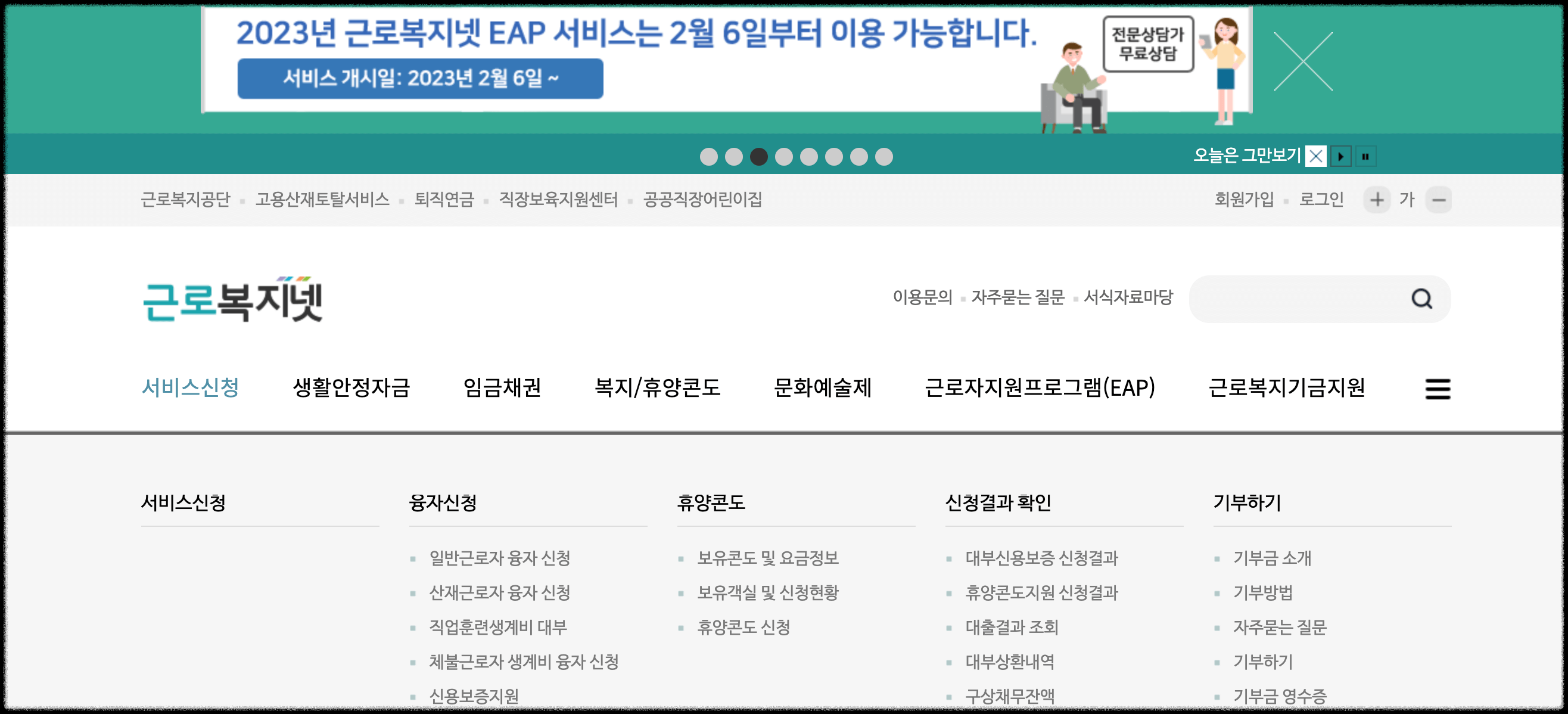Select the fifth banner slide dot
Screen dimensions: 1568x714
[x=809, y=157]
